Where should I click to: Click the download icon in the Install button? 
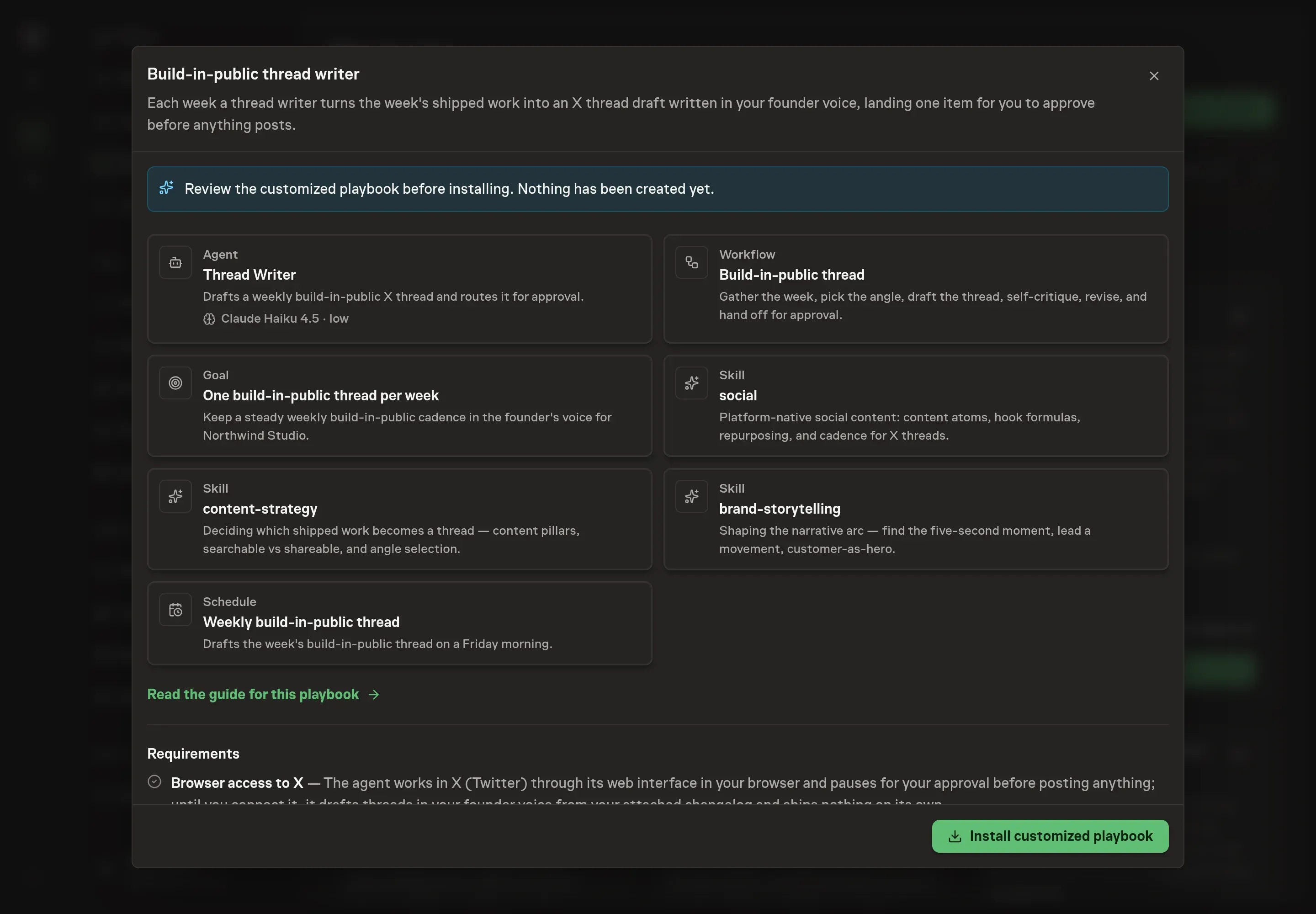pos(955,837)
